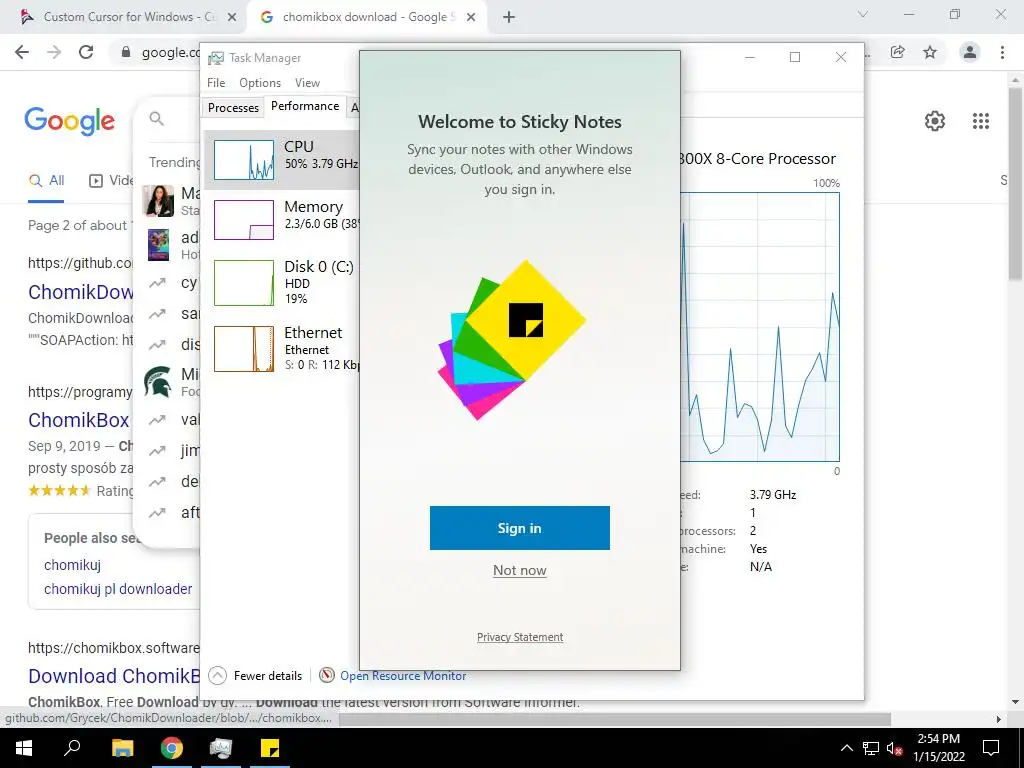Viewport: 1024px width, 768px height.
Task: Open Task Manager Options menu
Action: pos(260,83)
